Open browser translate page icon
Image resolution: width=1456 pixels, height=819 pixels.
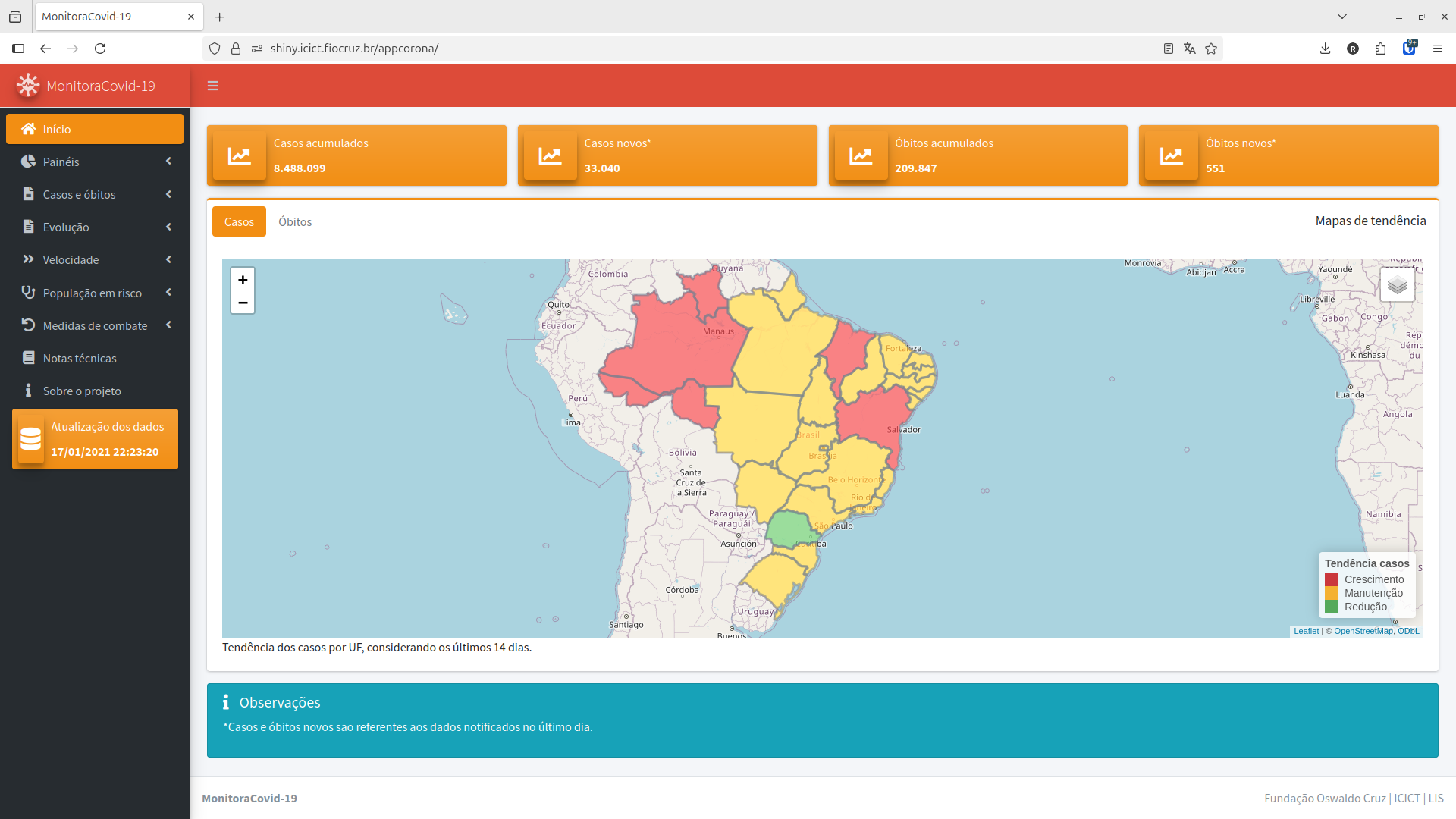(x=1189, y=49)
